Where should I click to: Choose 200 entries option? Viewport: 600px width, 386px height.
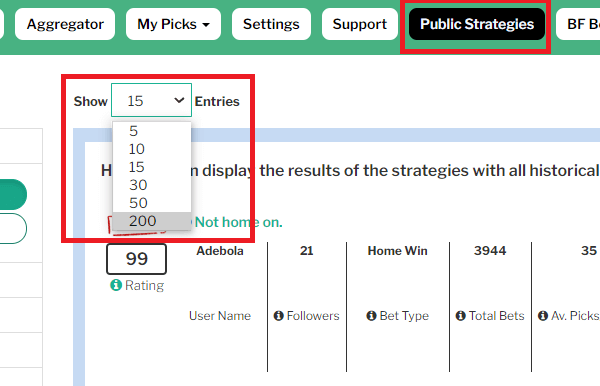(x=152, y=221)
